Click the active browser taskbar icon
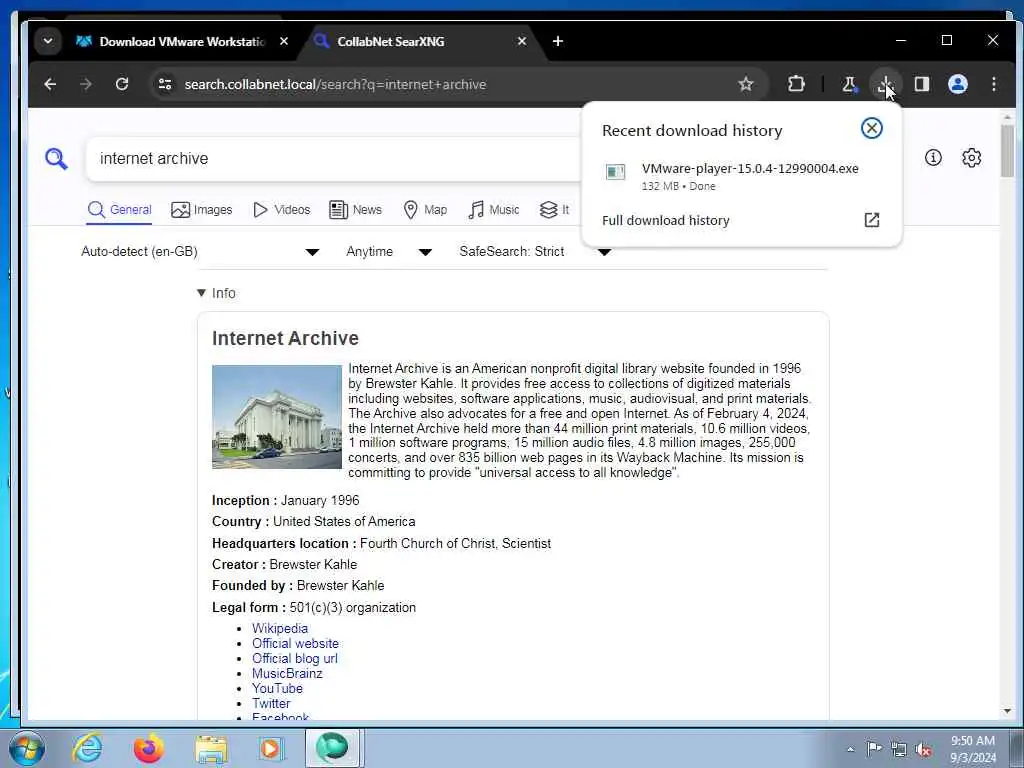Screen dimensions: 1024x768 [x=332, y=748]
